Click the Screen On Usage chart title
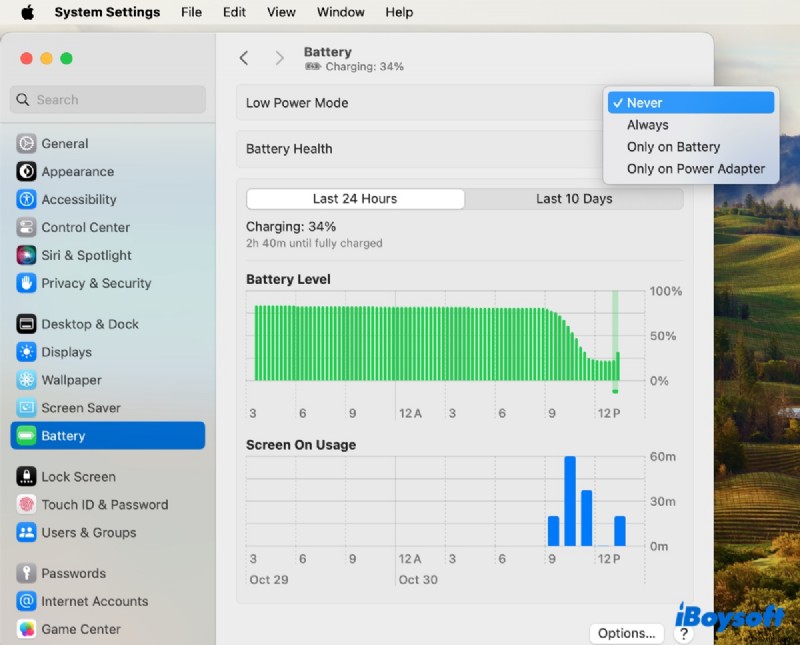 [301, 445]
